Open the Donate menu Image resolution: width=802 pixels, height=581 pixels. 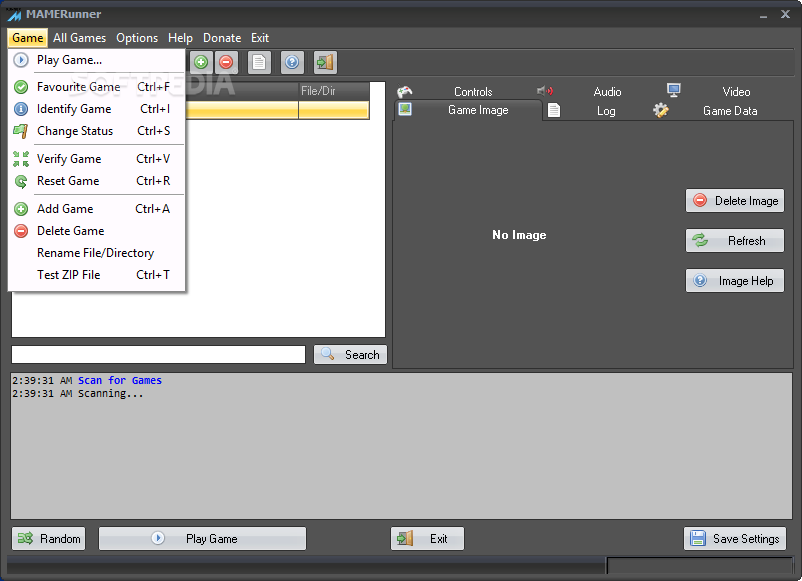click(x=222, y=38)
